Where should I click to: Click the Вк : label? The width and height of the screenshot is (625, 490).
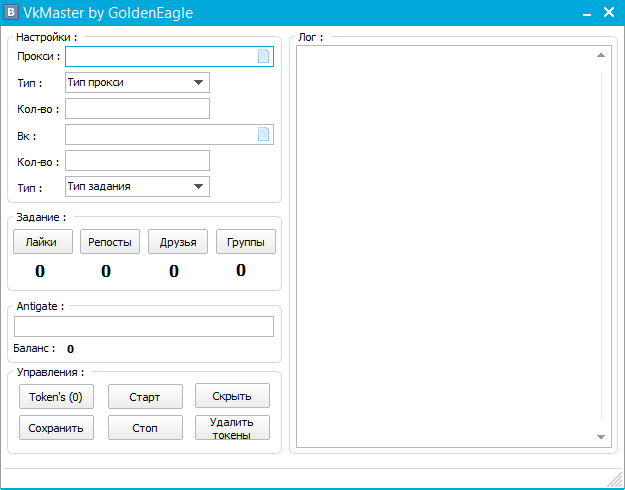[x=27, y=136]
